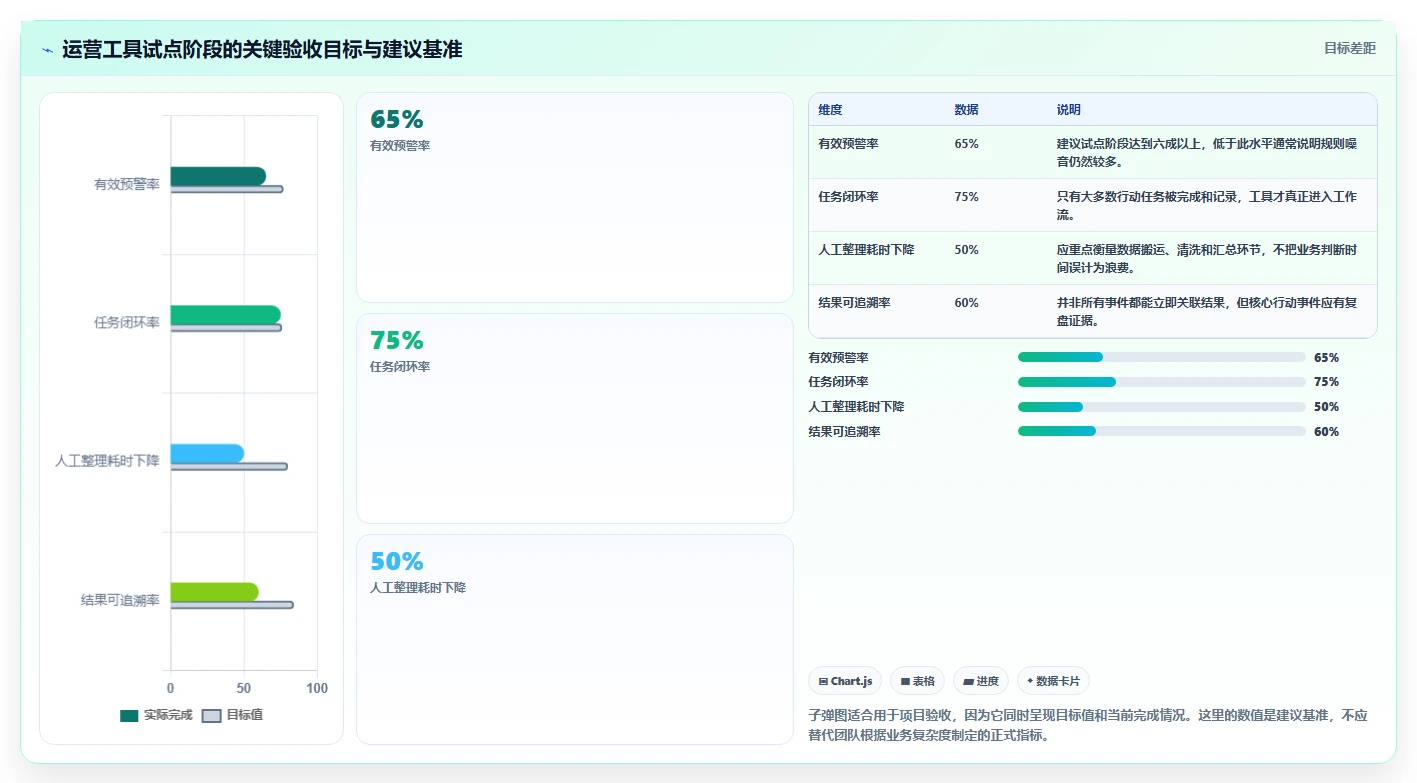Click the 任务闭环率 axis label on the chart

click(x=127, y=322)
